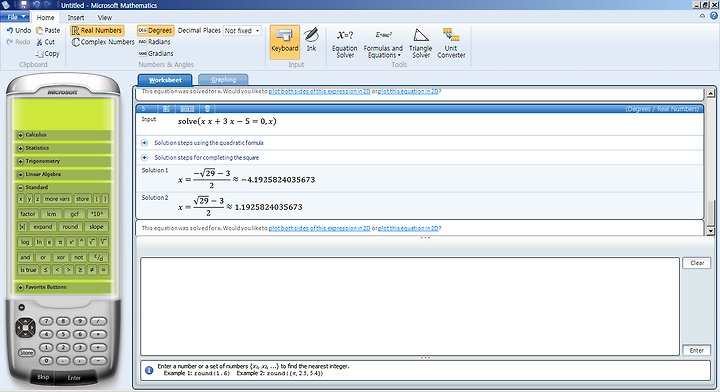The width and height of the screenshot is (720, 392).
Task: Click the not-equal symbol key
Action: click(x=92, y=270)
